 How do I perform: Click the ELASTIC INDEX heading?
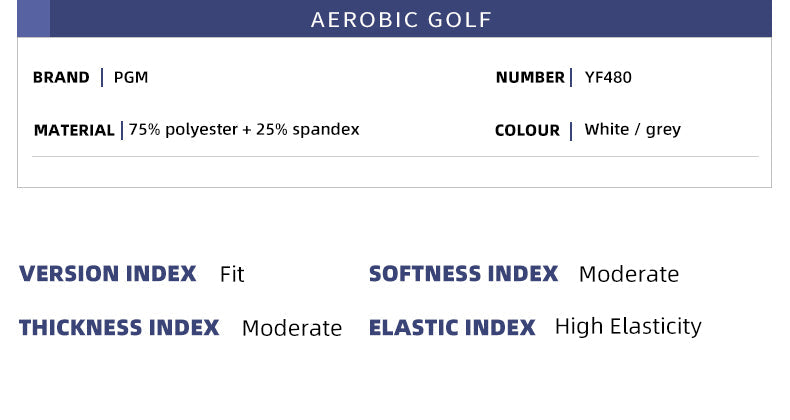[x=452, y=327]
